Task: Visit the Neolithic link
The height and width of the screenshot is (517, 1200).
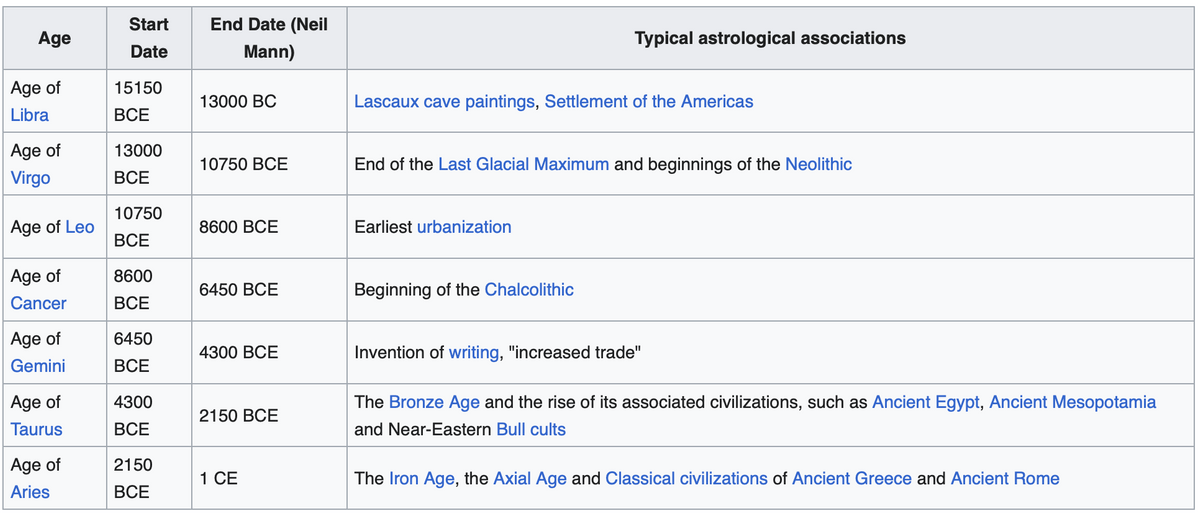Action: pyautogui.click(x=819, y=164)
